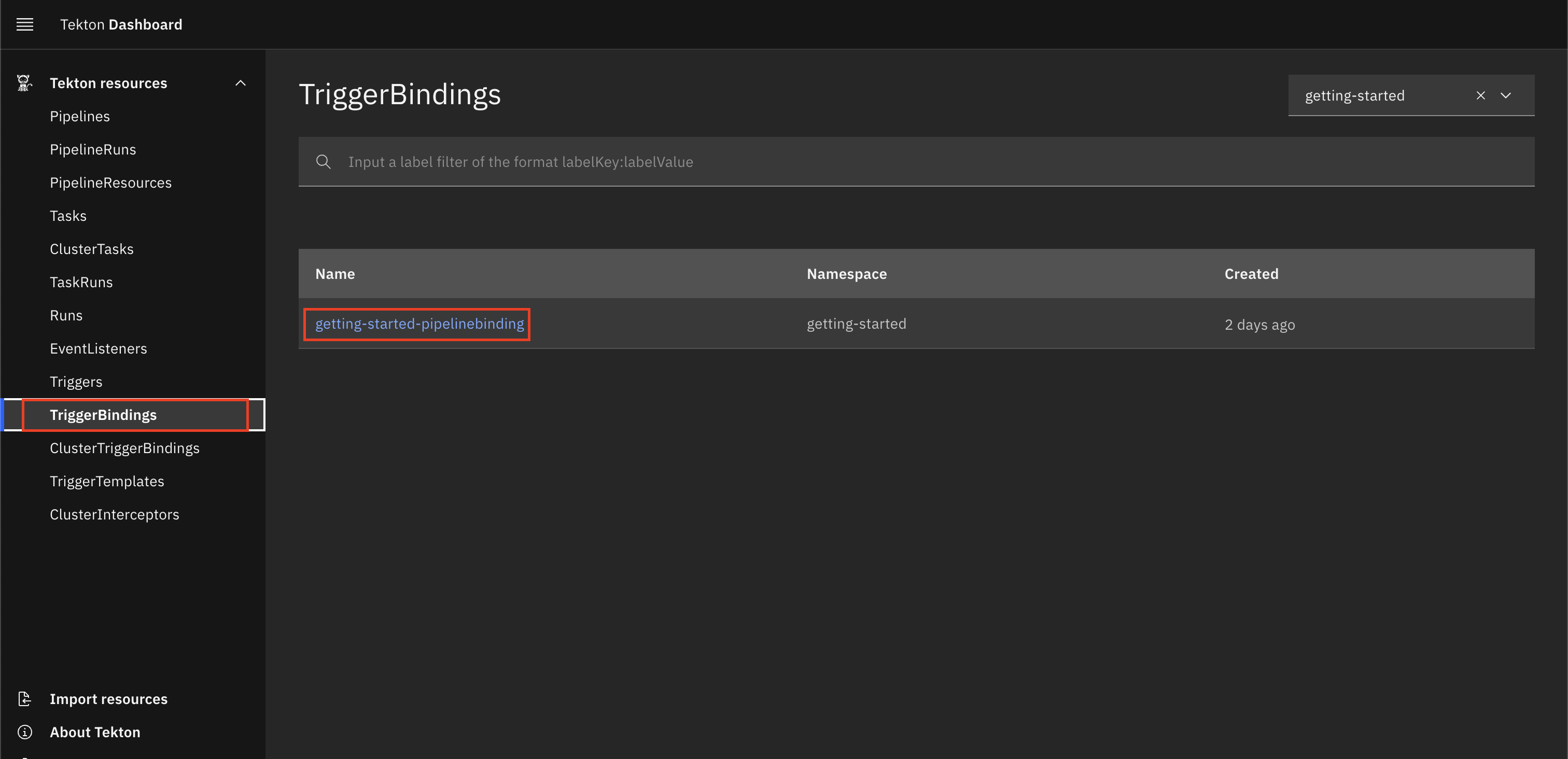Collapse the Tekton resources section

241,83
